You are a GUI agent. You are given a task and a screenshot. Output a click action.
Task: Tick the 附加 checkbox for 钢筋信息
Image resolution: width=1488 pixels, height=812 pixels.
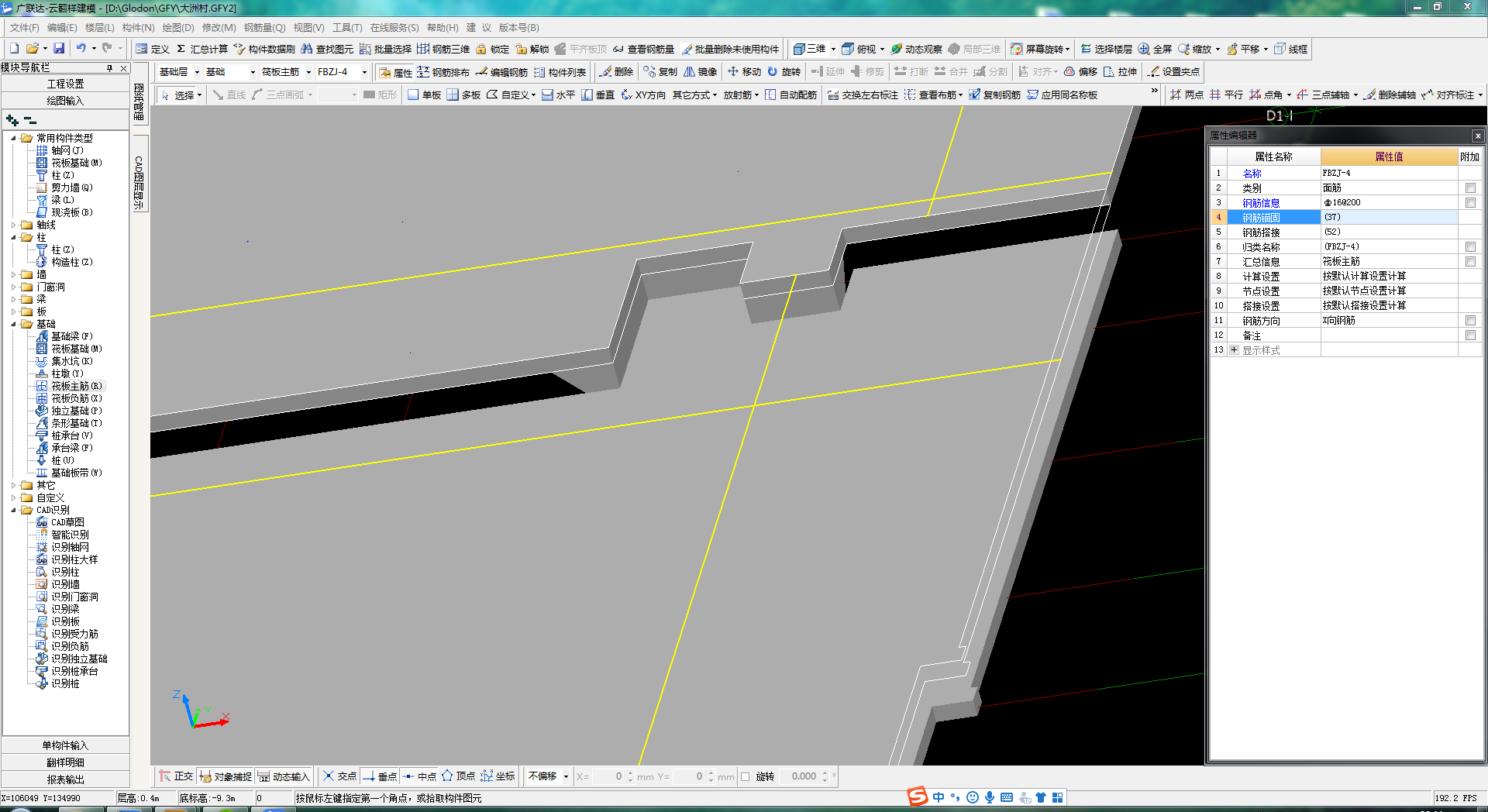click(1470, 203)
